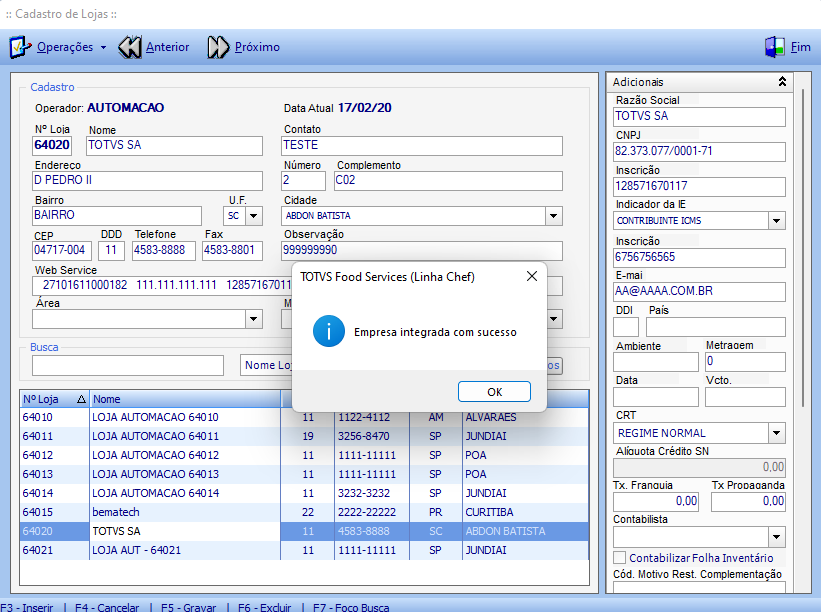Click OK in the success dialog

(494, 392)
